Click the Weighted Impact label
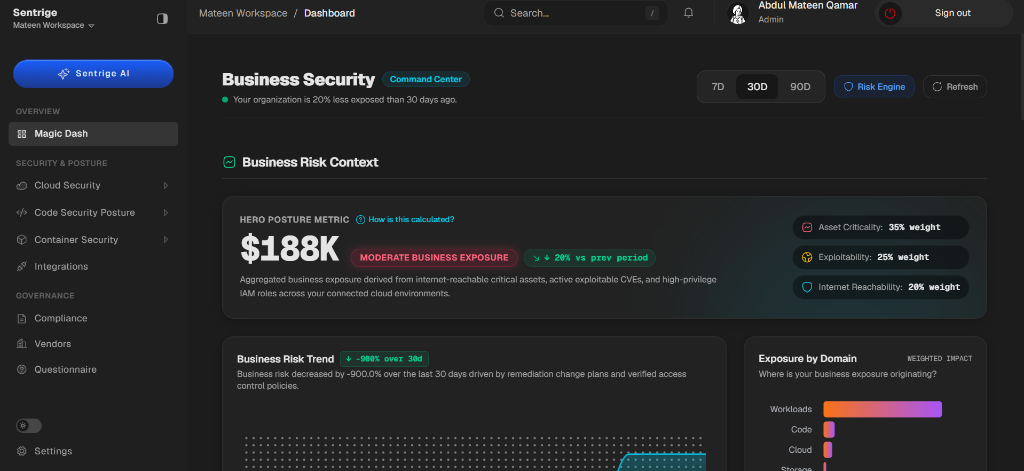The width and height of the screenshot is (1024, 471). pos(940,359)
